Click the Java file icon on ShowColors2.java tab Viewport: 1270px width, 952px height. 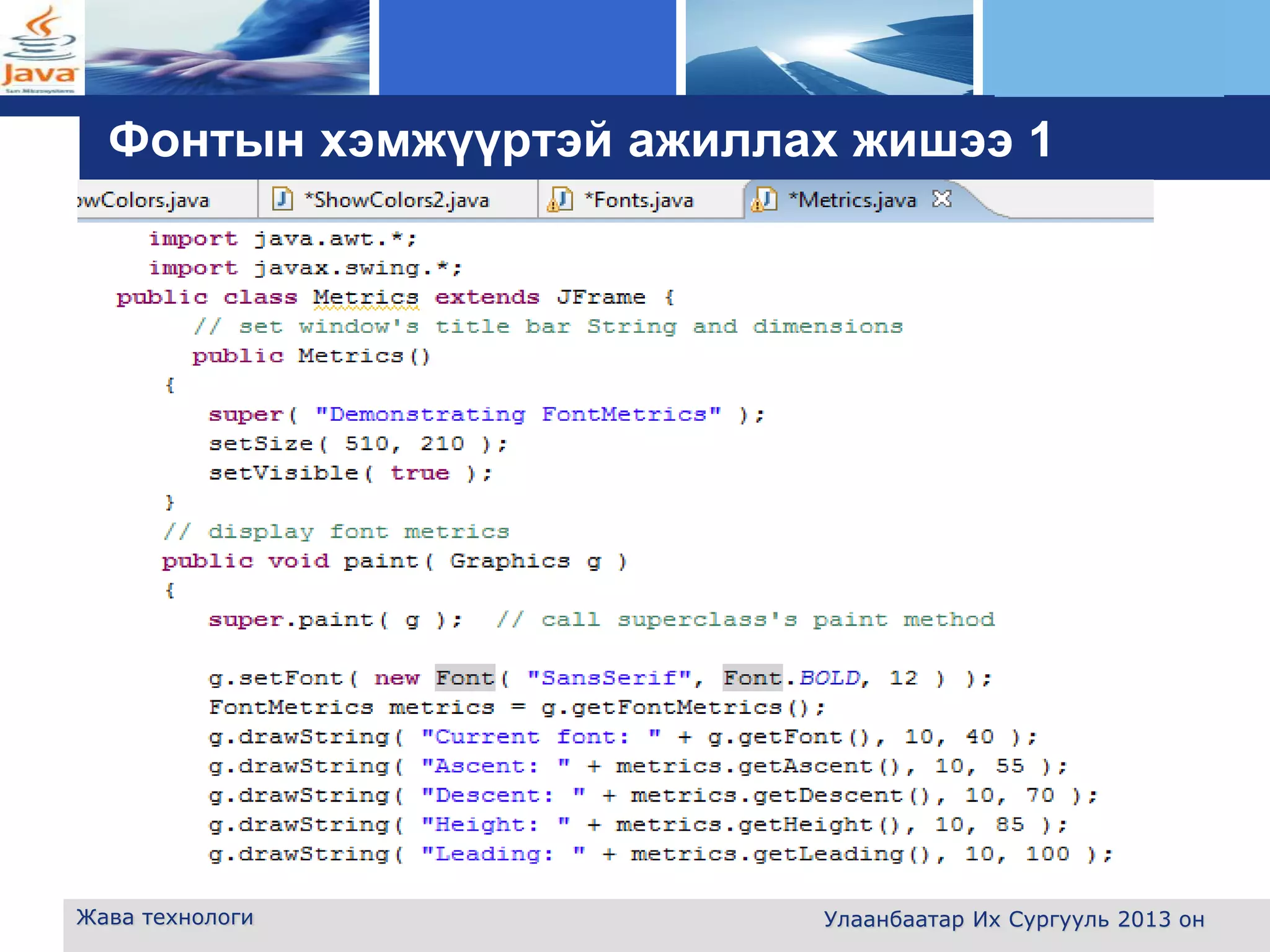pyautogui.click(x=283, y=200)
